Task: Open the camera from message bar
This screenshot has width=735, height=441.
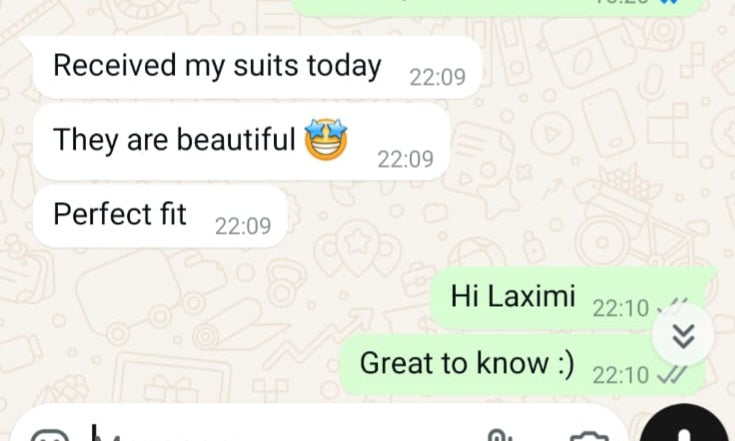Action: pos(589,437)
